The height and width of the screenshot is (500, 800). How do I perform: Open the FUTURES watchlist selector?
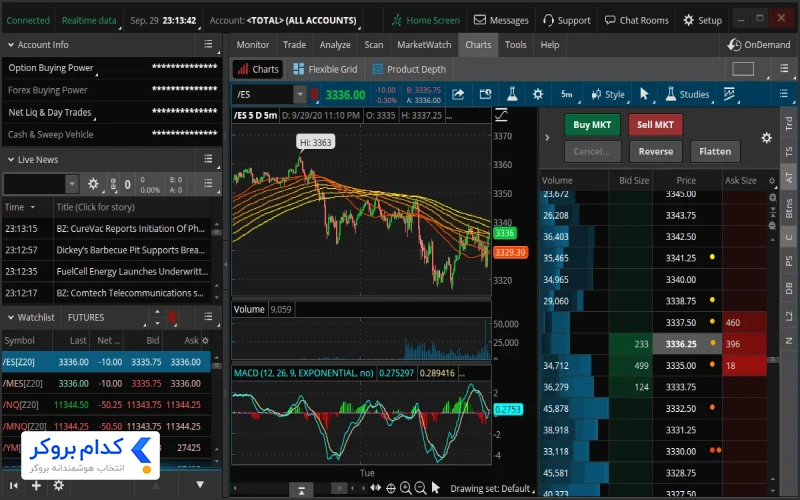[105, 317]
